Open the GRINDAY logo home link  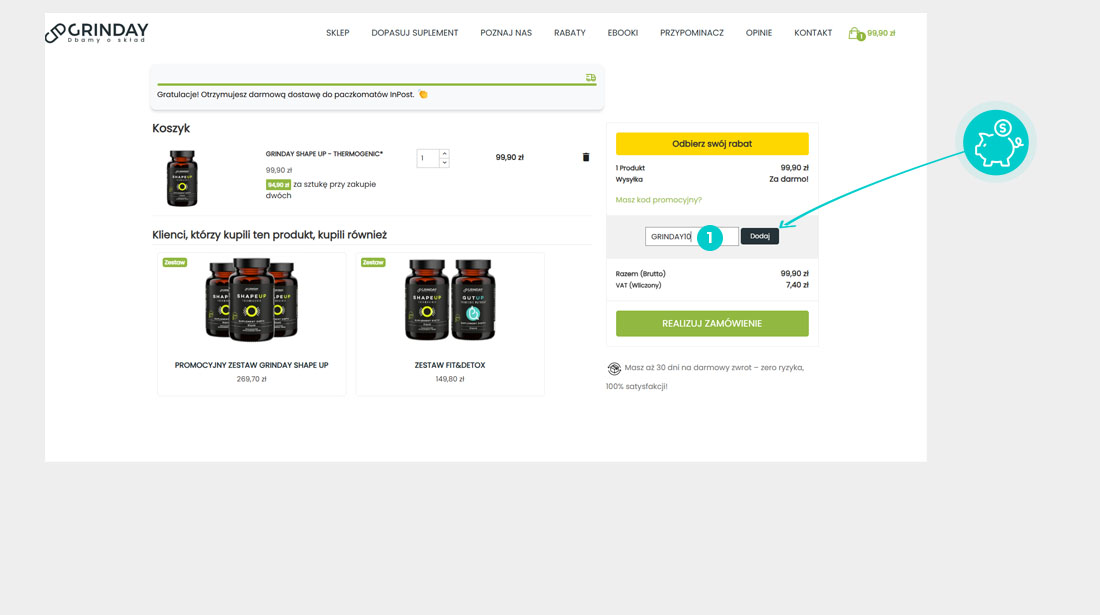click(x=97, y=32)
